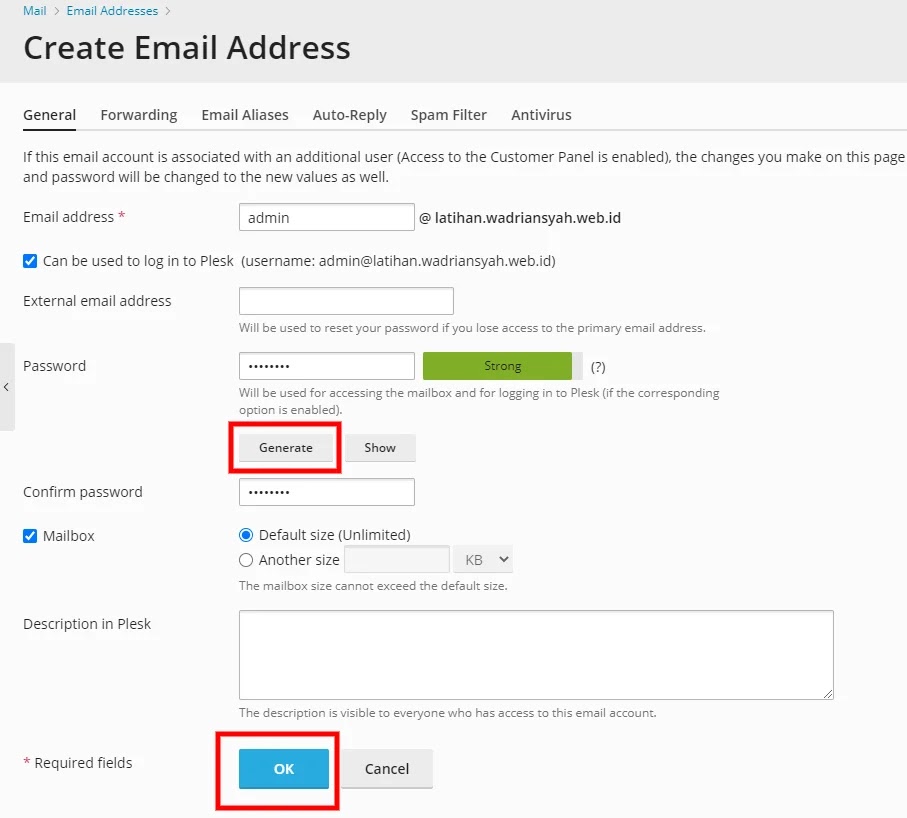Switch to the Antivirus tab

click(541, 115)
